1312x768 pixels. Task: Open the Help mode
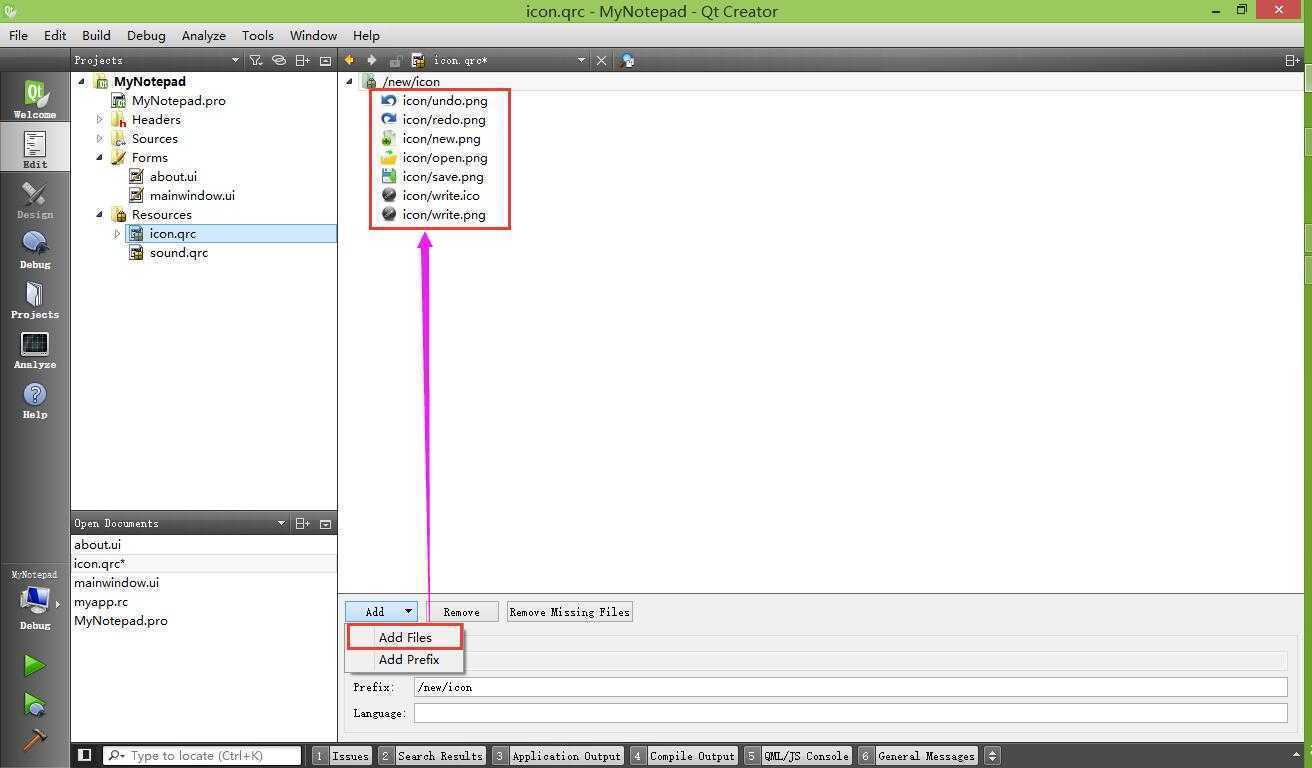(x=35, y=399)
